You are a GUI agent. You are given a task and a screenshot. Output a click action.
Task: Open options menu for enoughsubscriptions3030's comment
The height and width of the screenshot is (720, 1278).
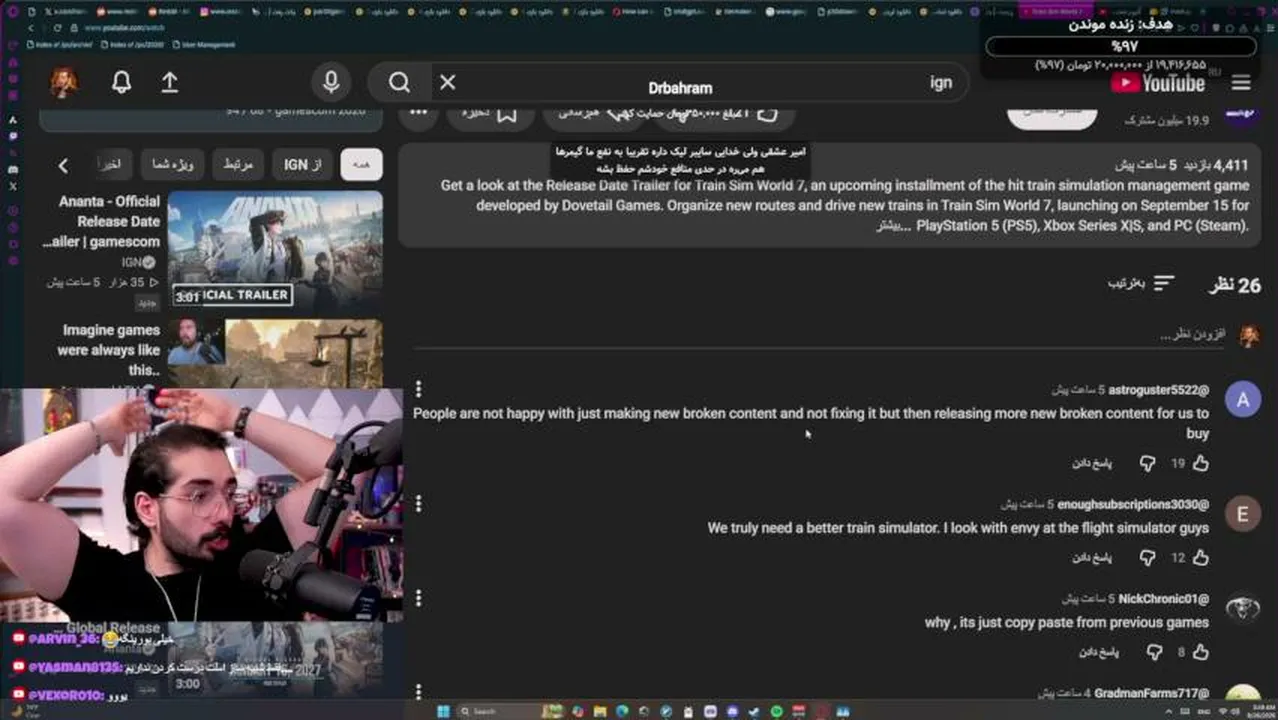418,503
